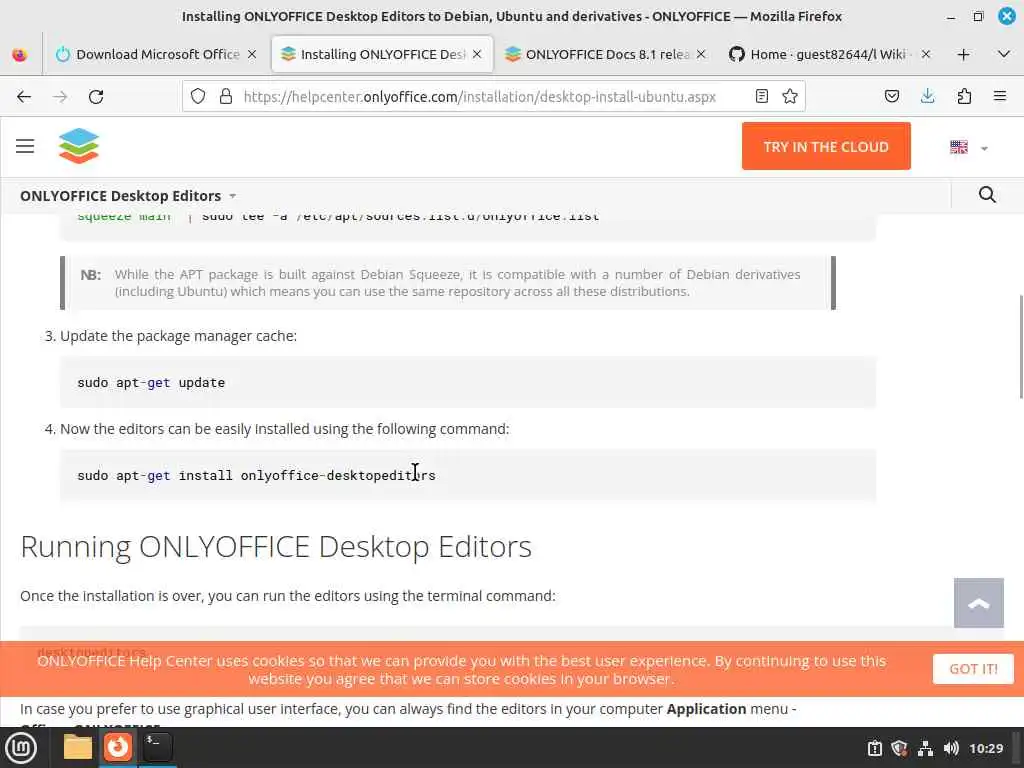Viewport: 1024px width, 768px height.
Task: Open Firefox downloads panel
Action: (927, 97)
